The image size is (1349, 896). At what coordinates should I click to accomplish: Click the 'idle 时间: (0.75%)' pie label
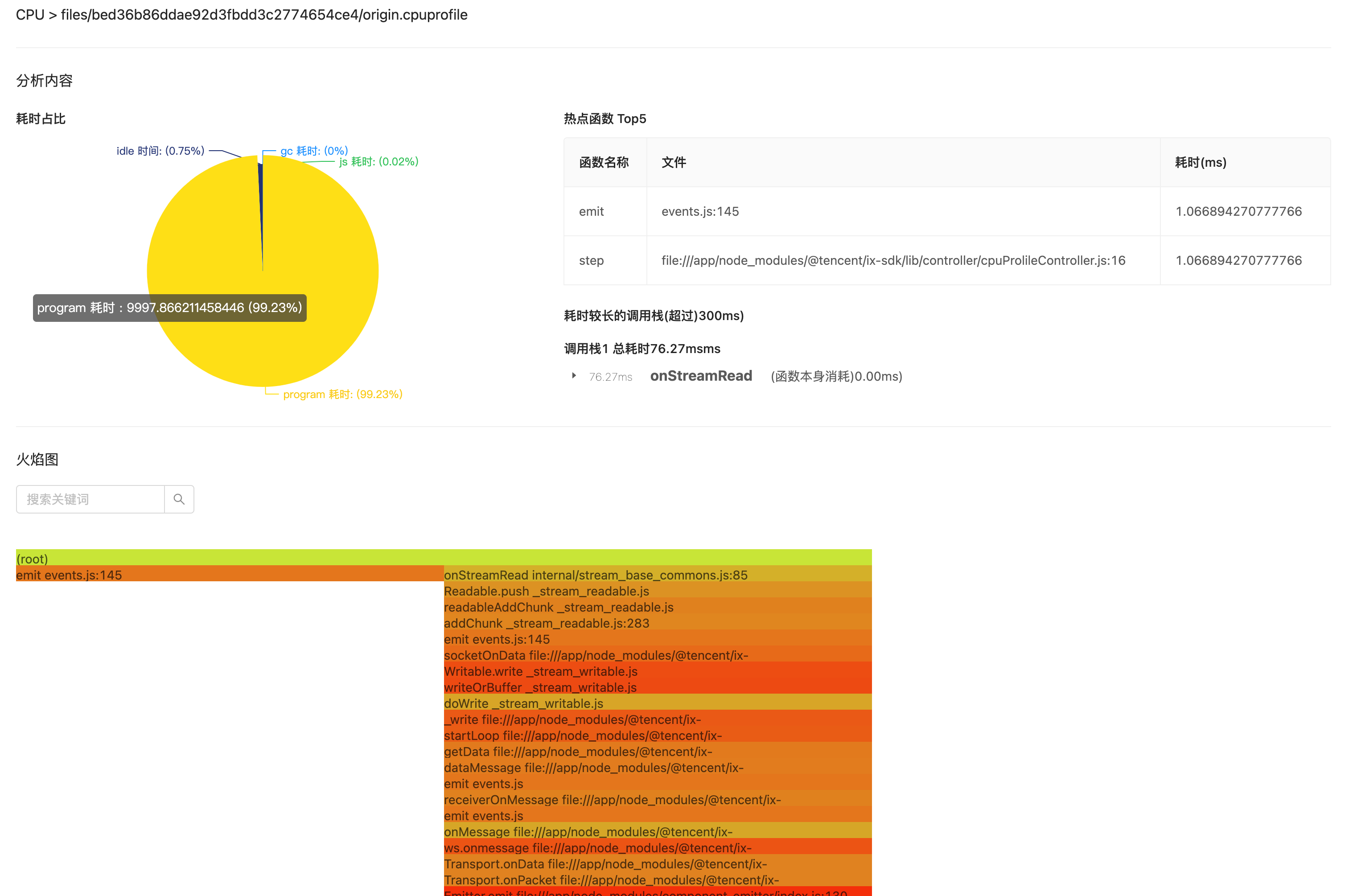point(160,151)
